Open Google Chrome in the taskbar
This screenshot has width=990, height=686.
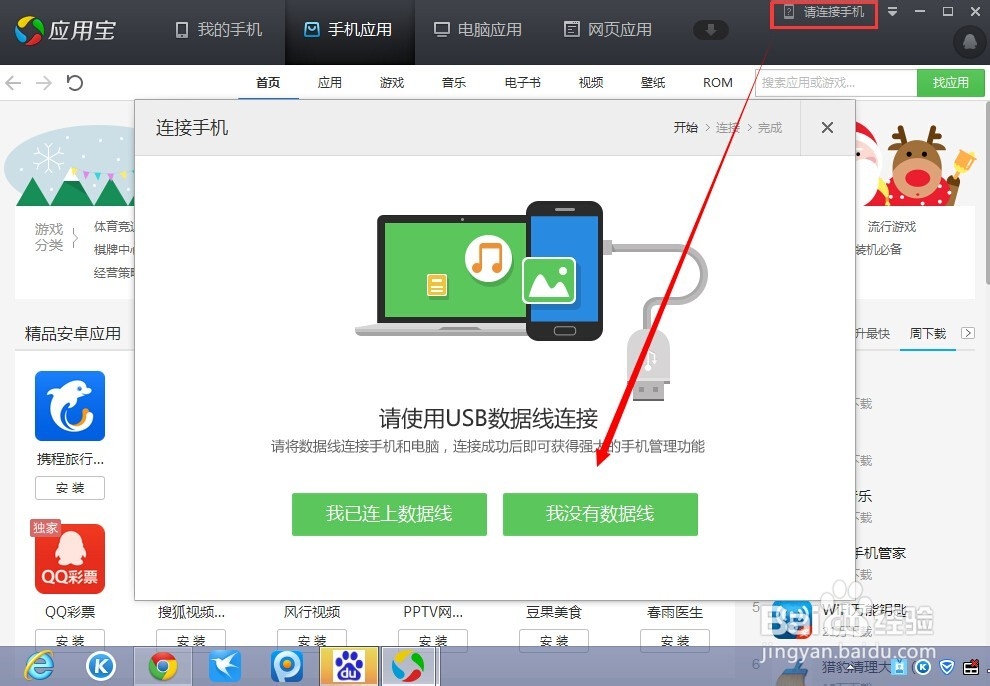point(163,666)
